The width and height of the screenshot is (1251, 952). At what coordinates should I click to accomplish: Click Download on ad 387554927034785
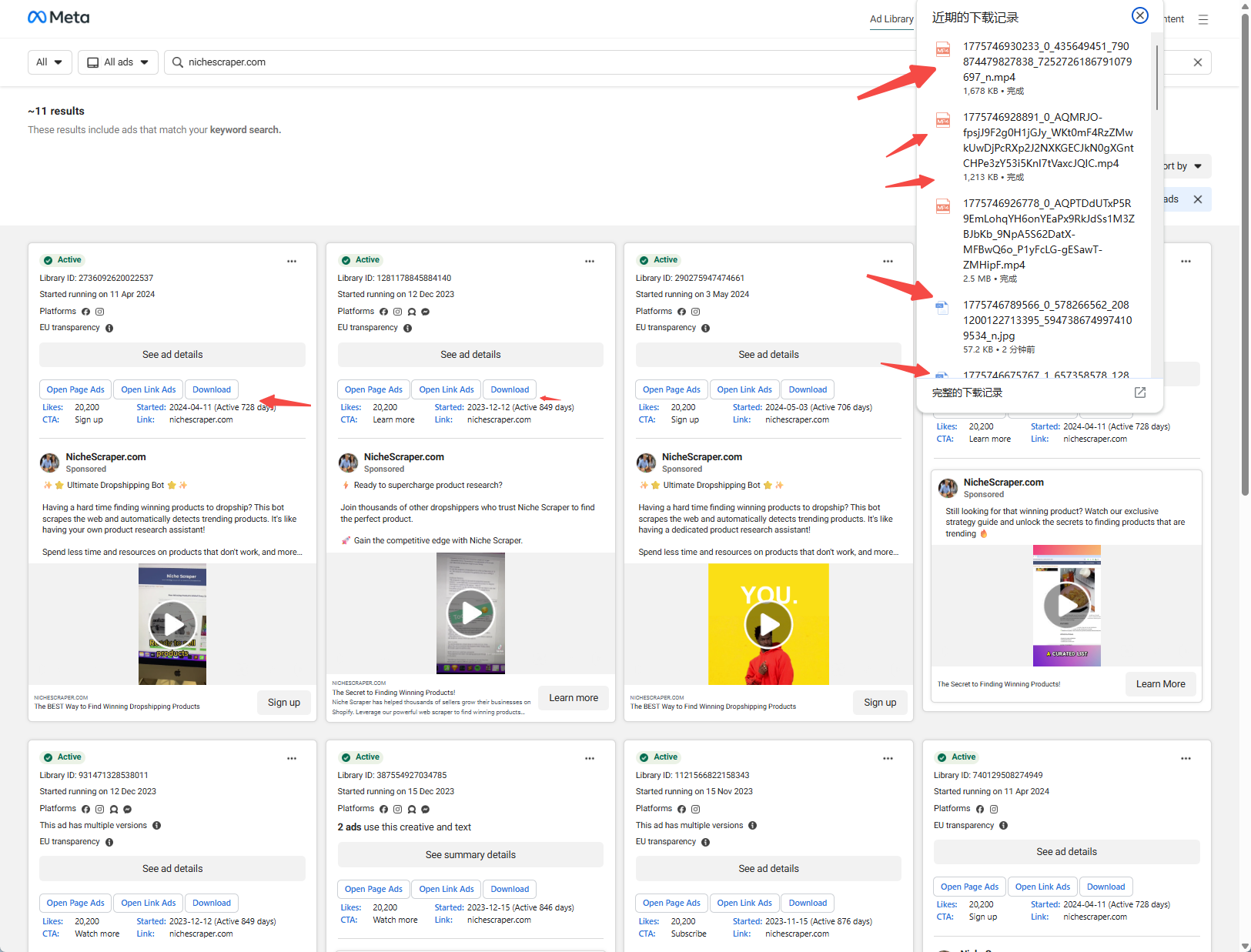[510, 889]
